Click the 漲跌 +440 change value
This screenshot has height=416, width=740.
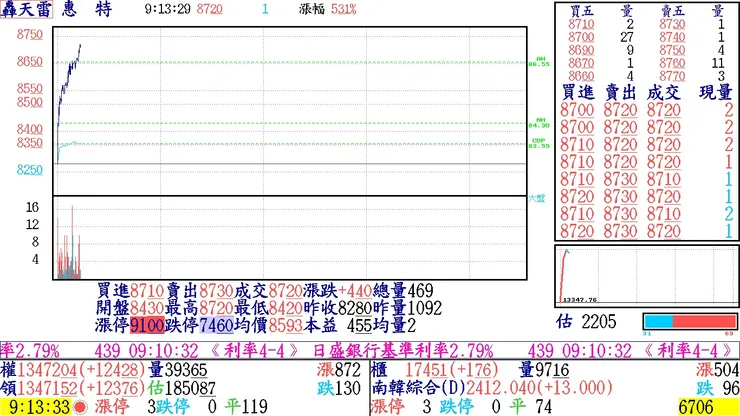coord(337,290)
